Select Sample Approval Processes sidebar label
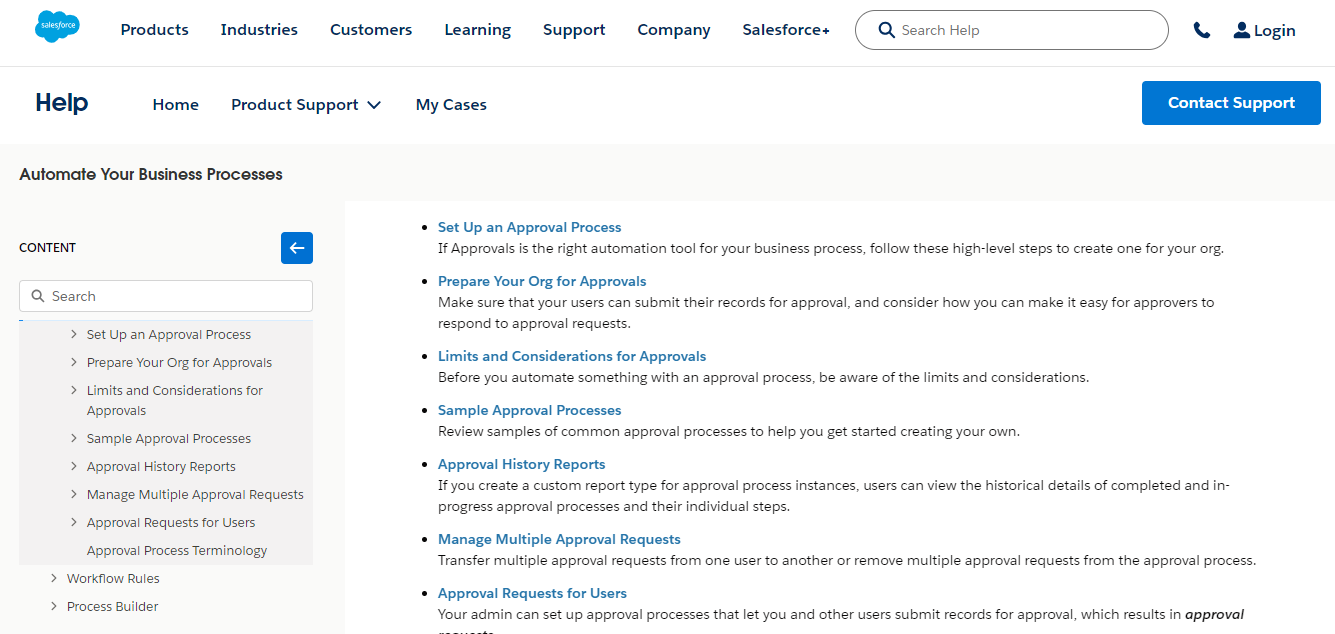 (x=169, y=438)
